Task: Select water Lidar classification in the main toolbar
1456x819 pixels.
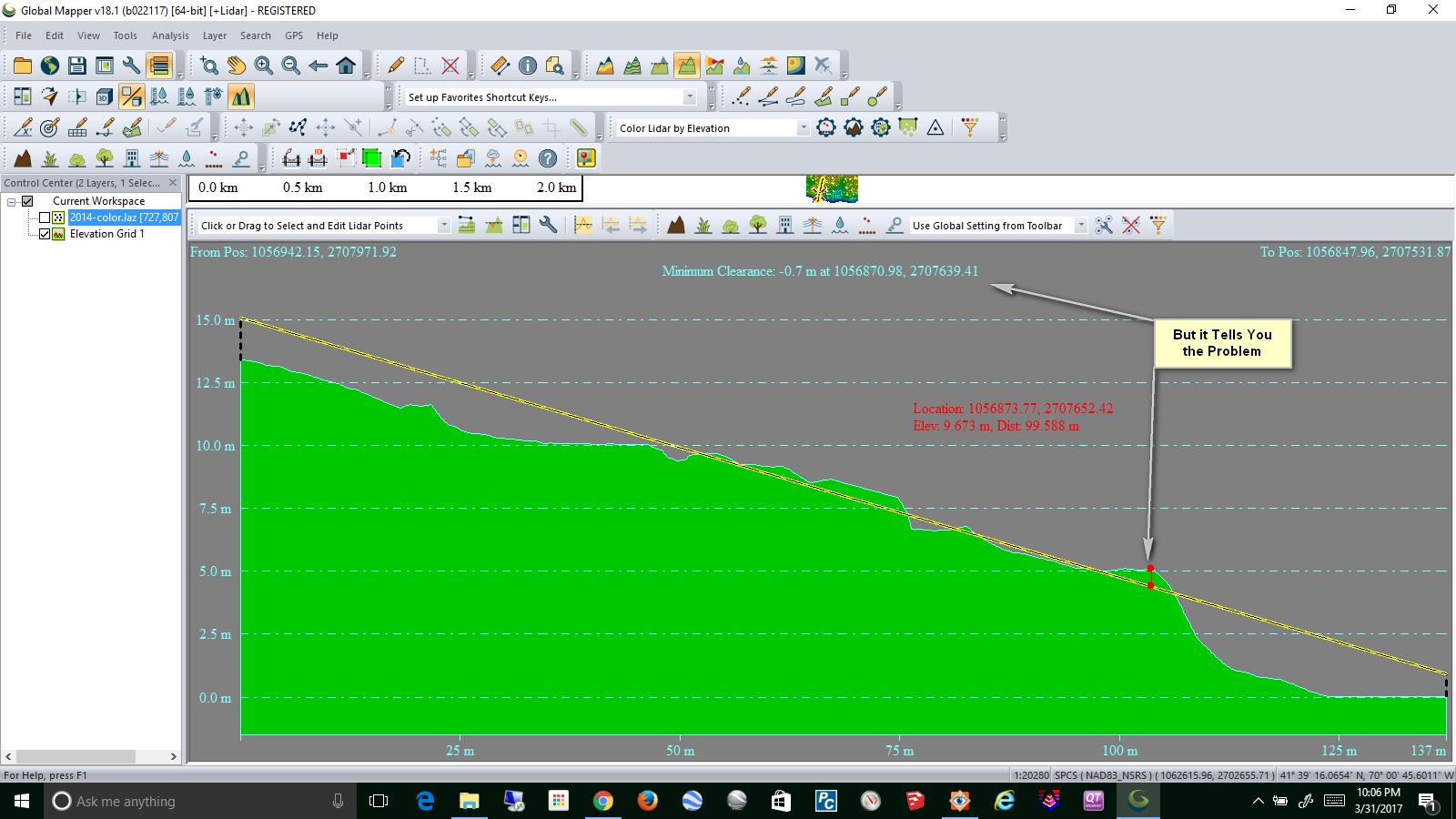Action: point(187,158)
